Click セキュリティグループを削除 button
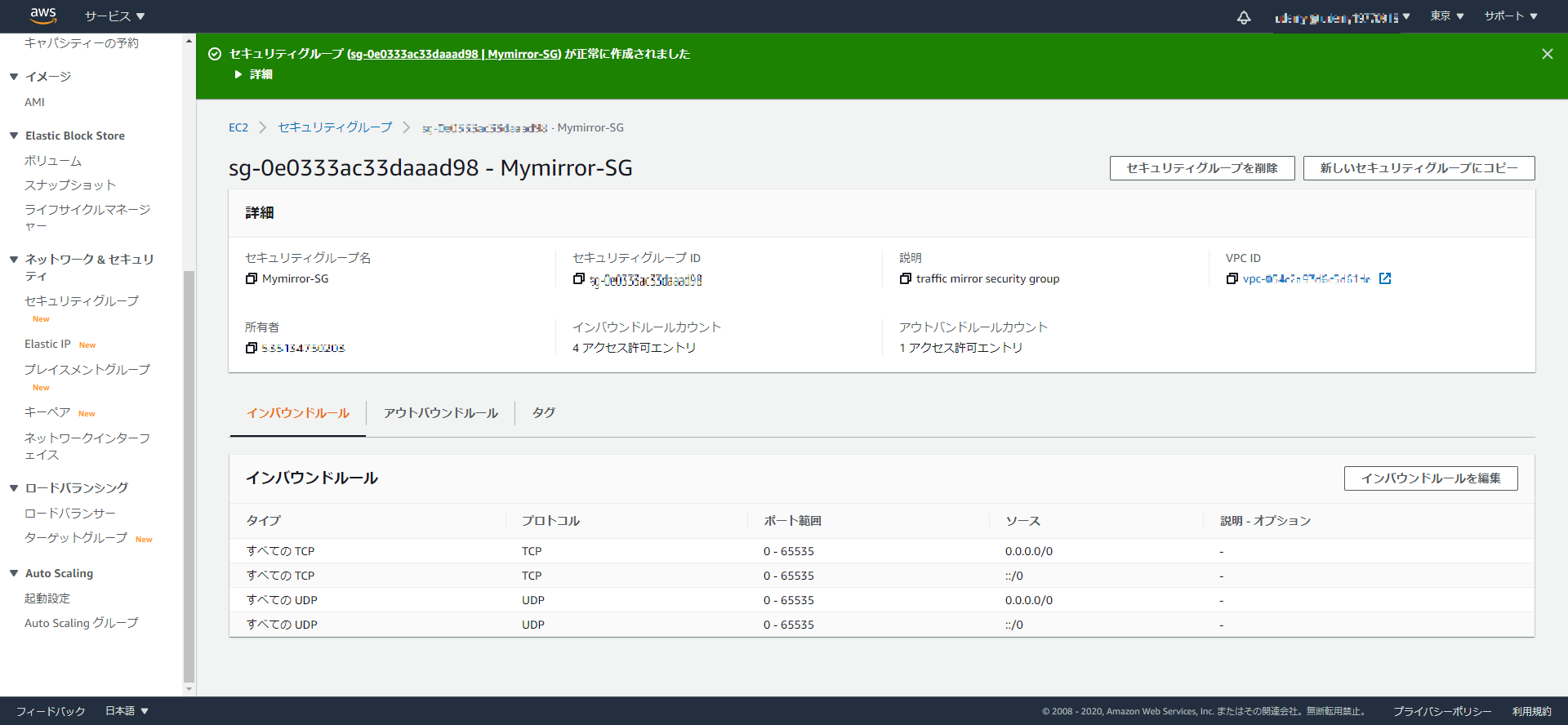Screen dimensions: 1568x725 [x=1202, y=168]
